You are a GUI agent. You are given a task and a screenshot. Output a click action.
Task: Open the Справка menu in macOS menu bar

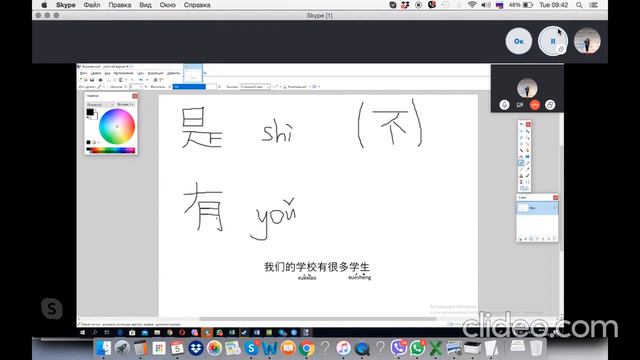[197, 5]
